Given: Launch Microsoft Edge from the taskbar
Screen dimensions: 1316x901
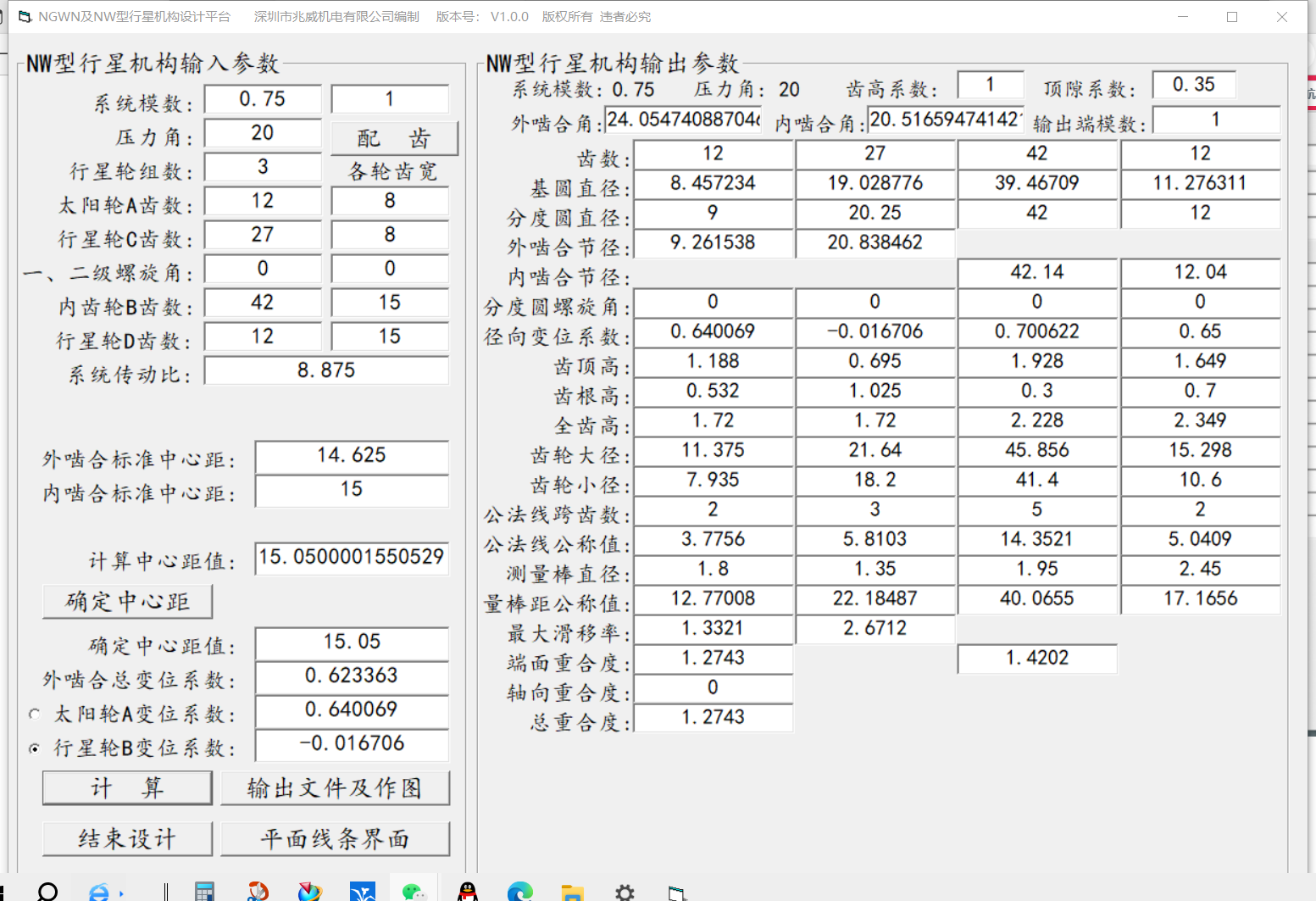Looking at the screenshot, I should point(519,893).
